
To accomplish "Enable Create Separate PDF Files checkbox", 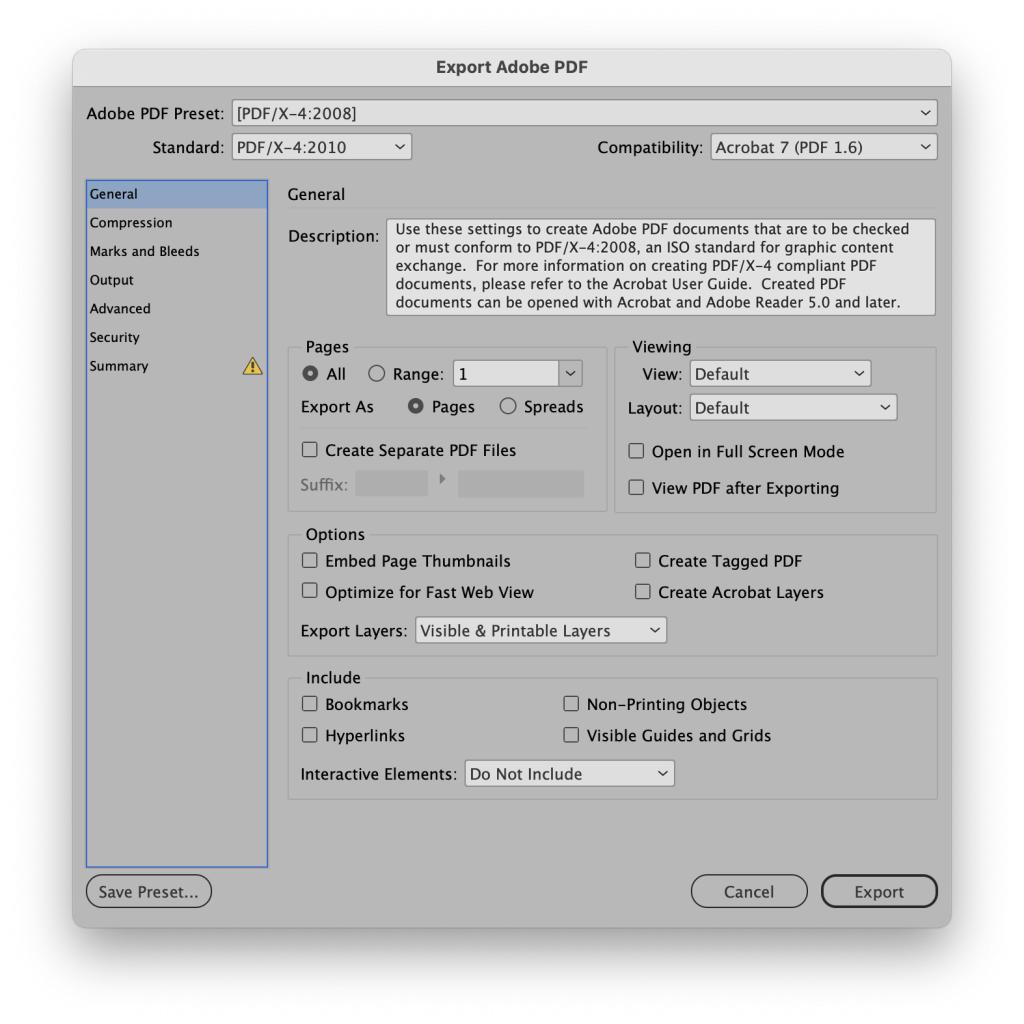I will coord(310,450).
